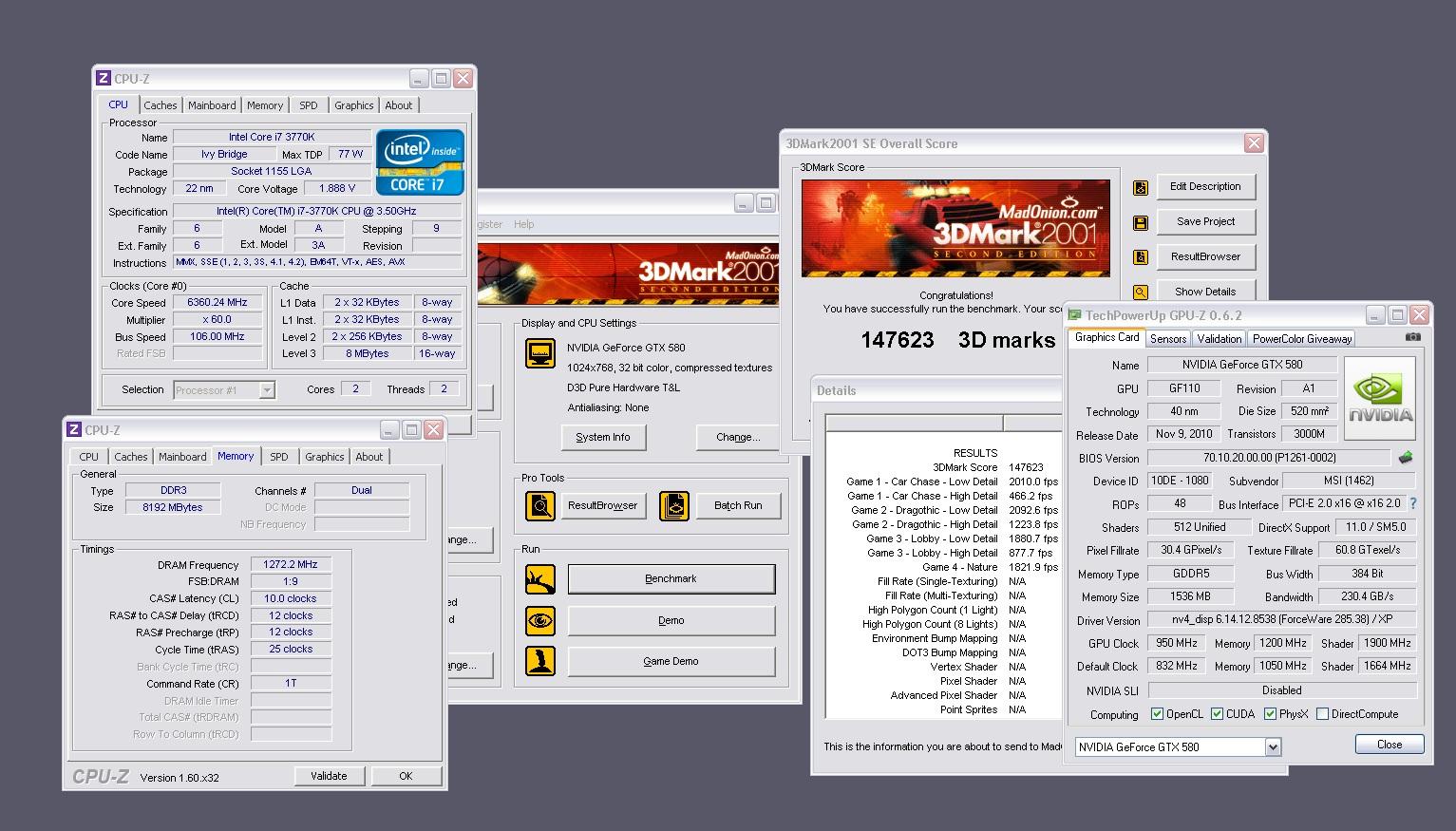
Task: Open PowerColor Giveaway tab in GPU-Z
Action: pyautogui.click(x=1302, y=339)
